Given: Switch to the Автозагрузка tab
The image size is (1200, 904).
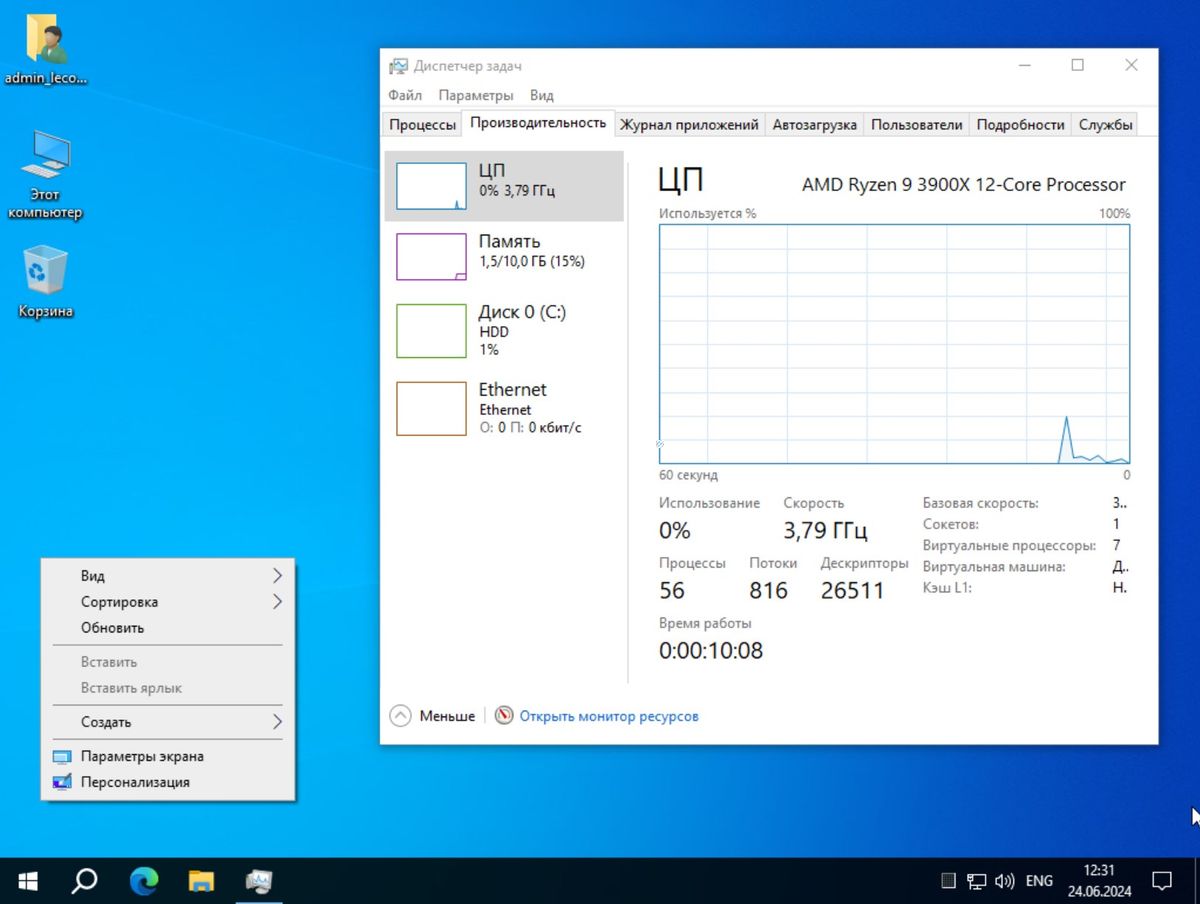Looking at the screenshot, I should 814,125.
